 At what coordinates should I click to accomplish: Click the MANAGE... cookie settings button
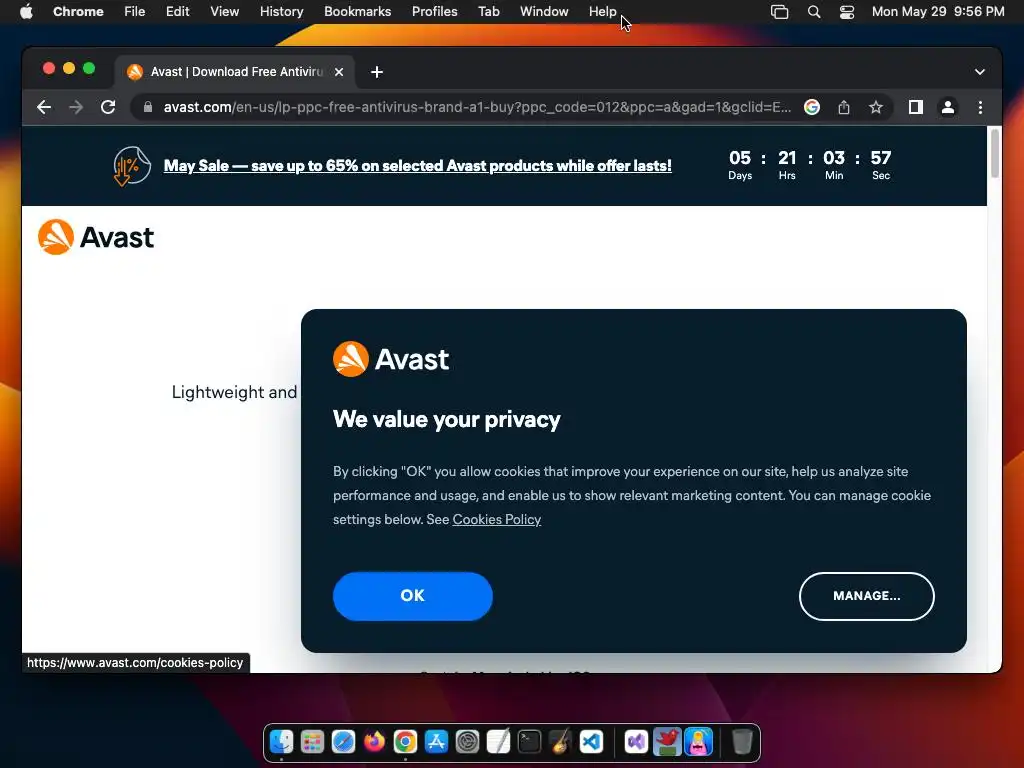(x=867, y=596)
